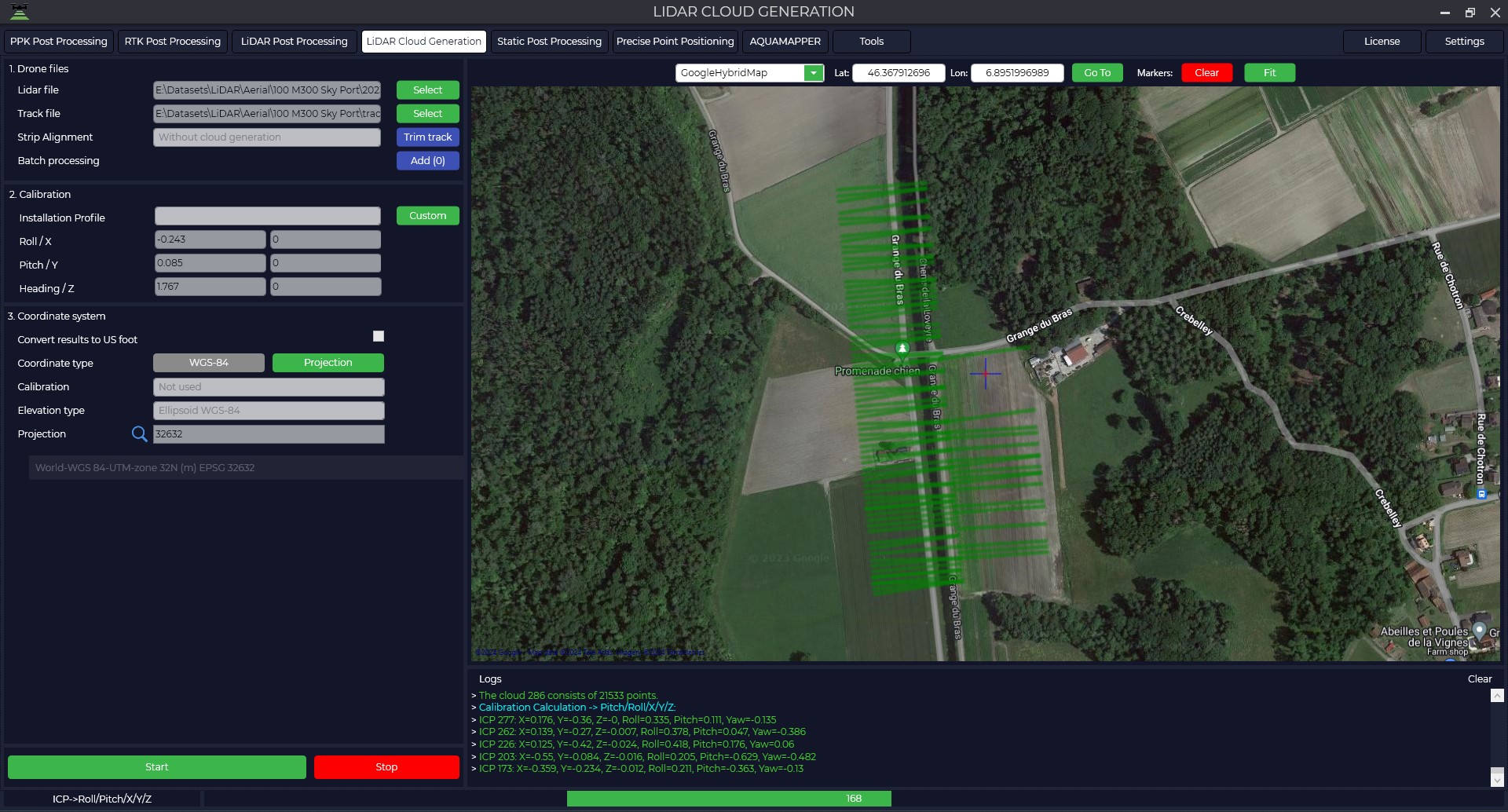
Task: Open the GoogleHybridMap dropdown arrow
Action: [x=814, y=73]
